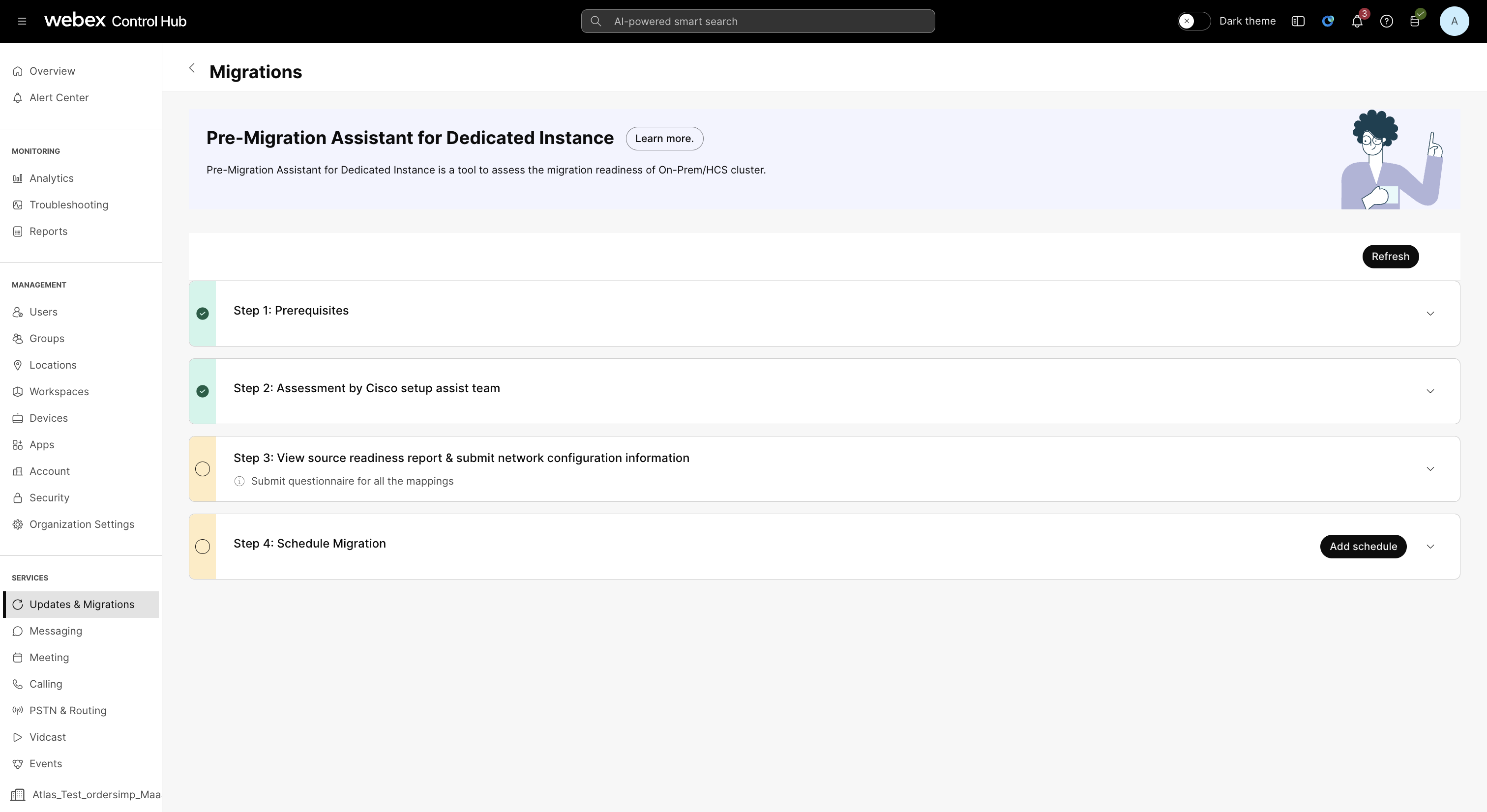Click the back arrow beside Migrations
The height and width of the screenshot is (812, 1487).
[192, 68]
